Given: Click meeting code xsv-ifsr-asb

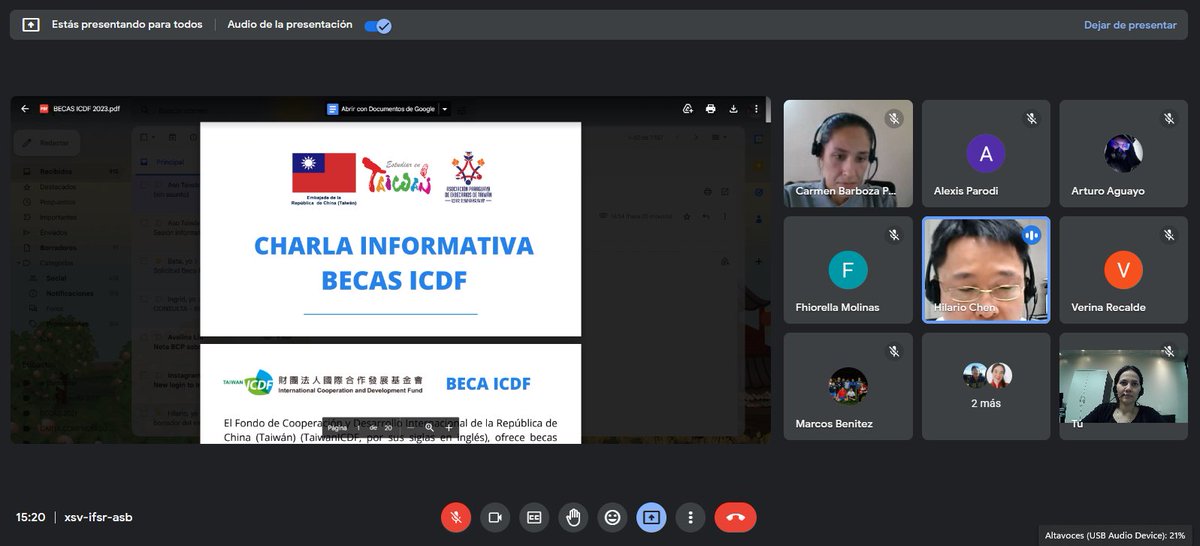Looking at the screenshot, I should pos(98,517).
